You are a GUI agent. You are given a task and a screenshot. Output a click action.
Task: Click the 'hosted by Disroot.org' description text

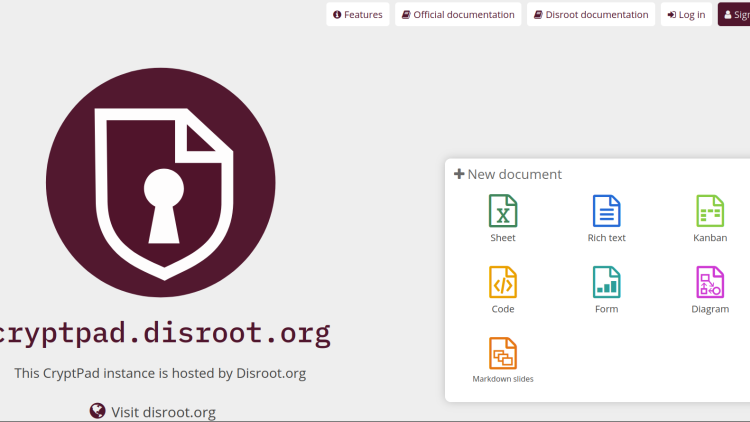click(160, 373)
